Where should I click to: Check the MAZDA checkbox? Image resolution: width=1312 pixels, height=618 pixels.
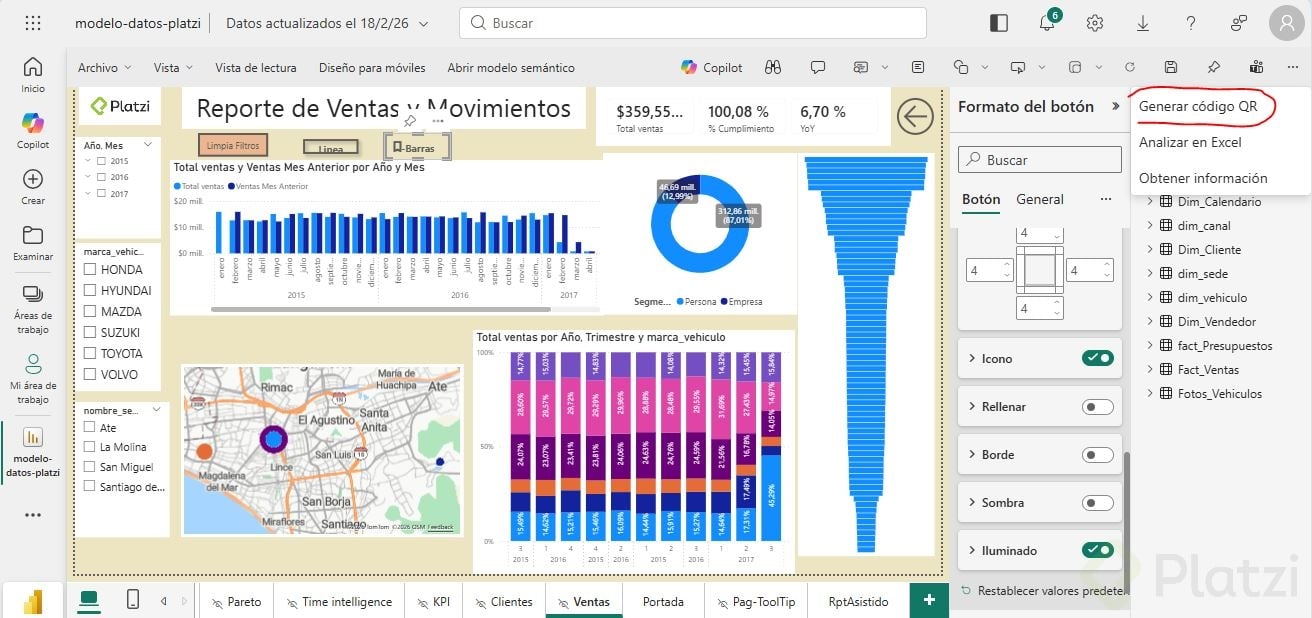click(x=90, y=311)
